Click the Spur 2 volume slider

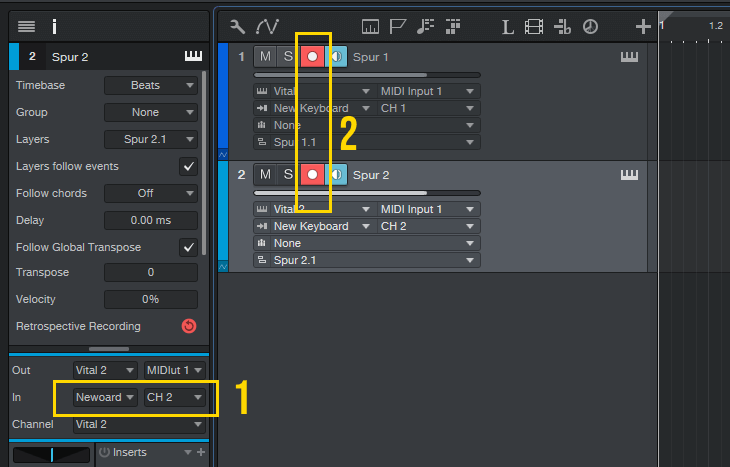click(367, 193)
